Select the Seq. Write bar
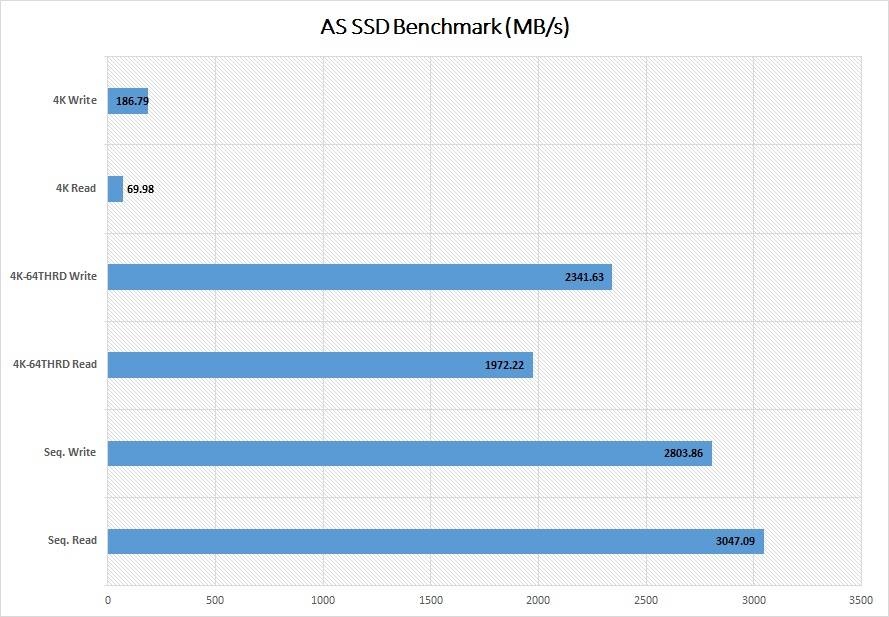Viewport: 889px width, 617px height. 409,453
